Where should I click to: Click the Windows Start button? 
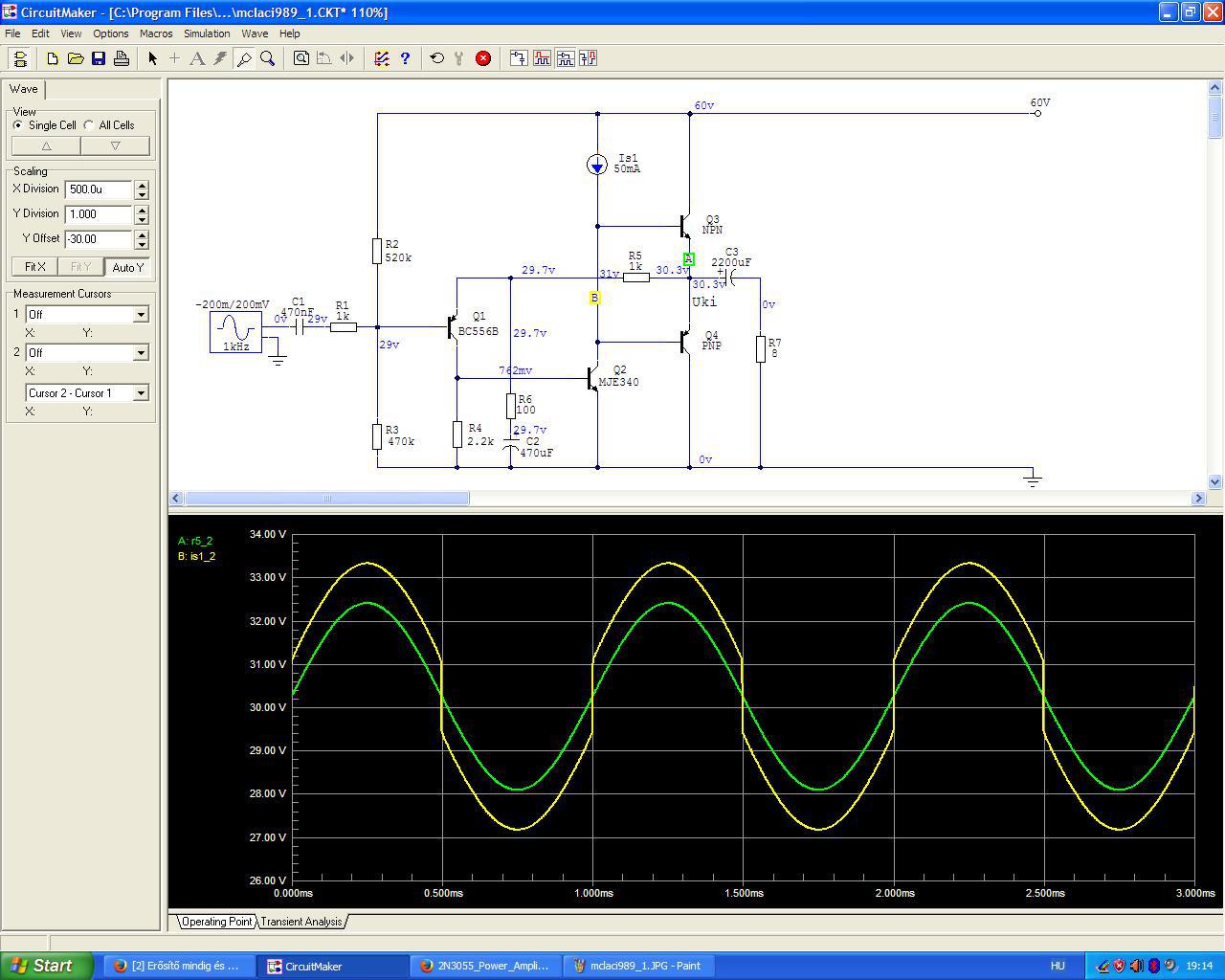tap(47, 966)
